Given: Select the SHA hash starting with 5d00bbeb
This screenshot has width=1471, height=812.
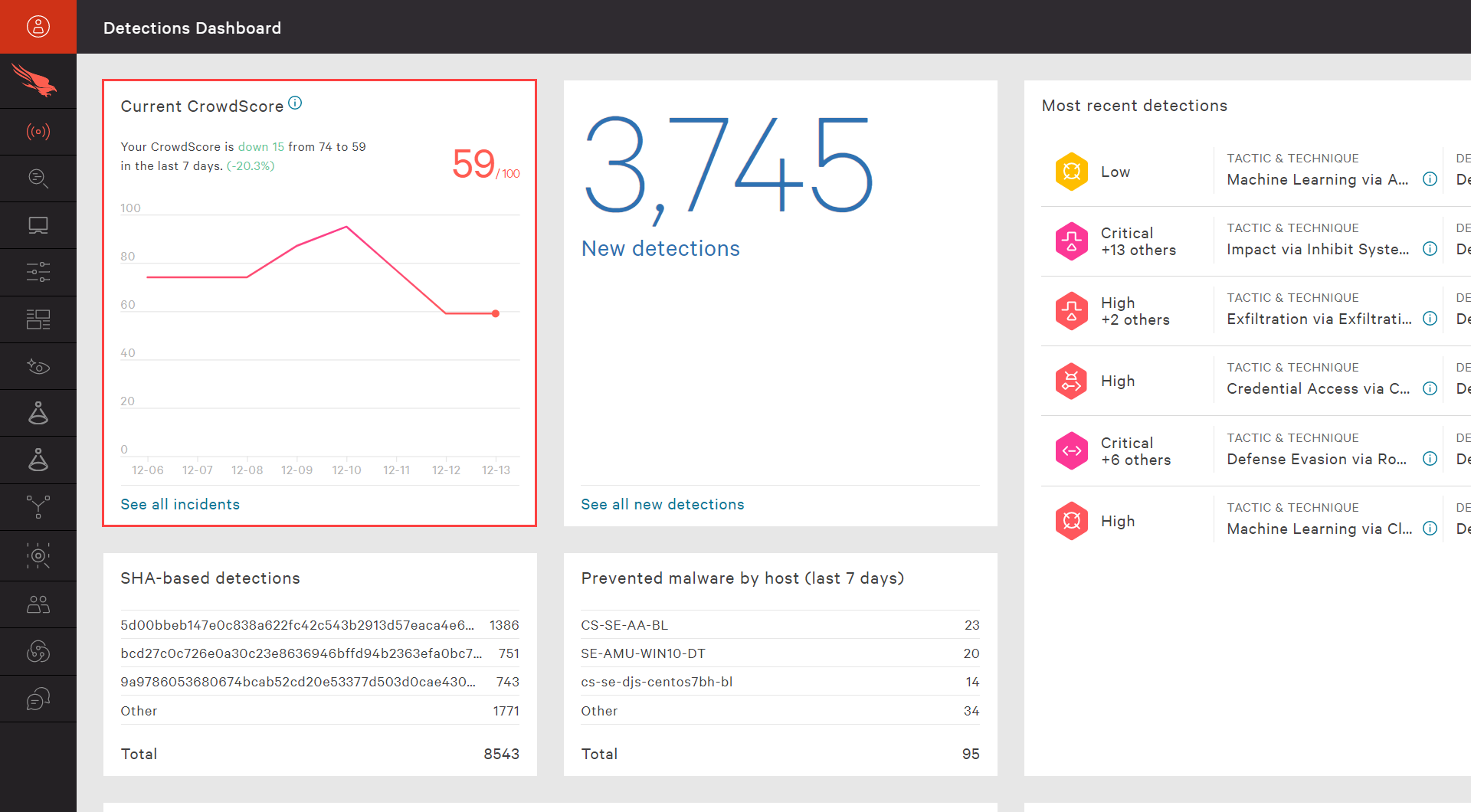Looking at the screenshot, I should pos(297,625).
